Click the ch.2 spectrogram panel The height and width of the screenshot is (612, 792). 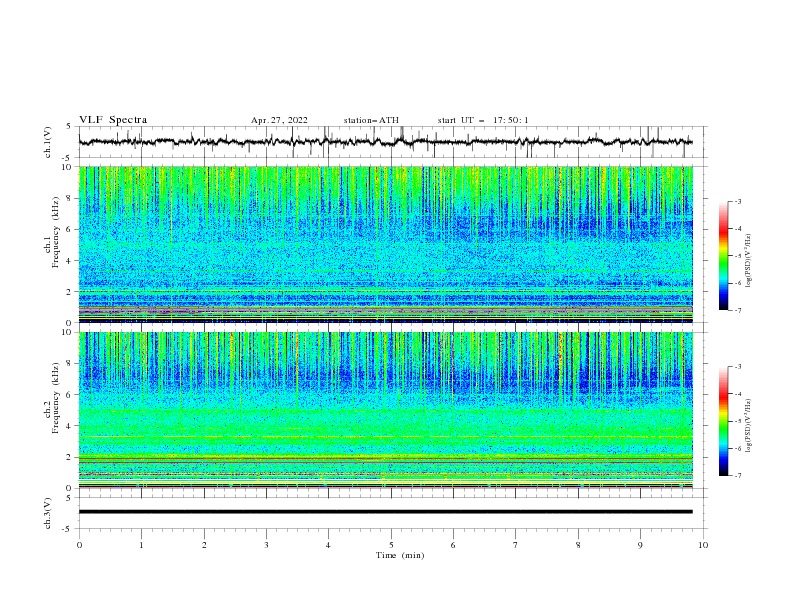coord(386,410)
